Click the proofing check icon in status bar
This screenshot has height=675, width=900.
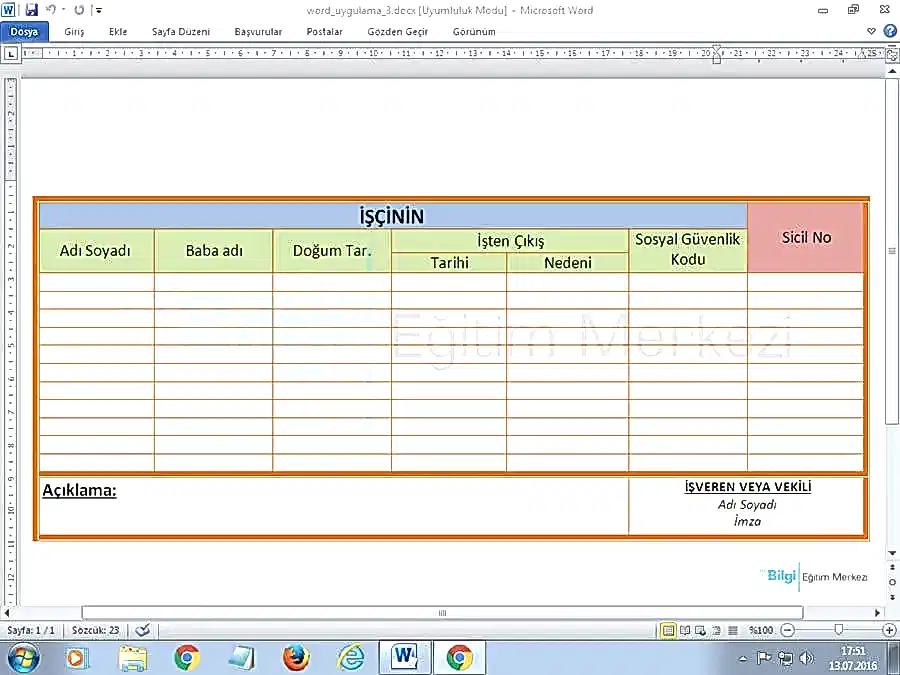(143, 630)
